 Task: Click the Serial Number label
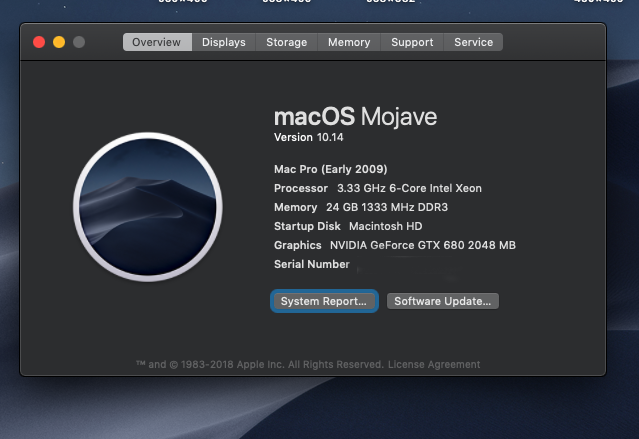(x=312, y=264)
